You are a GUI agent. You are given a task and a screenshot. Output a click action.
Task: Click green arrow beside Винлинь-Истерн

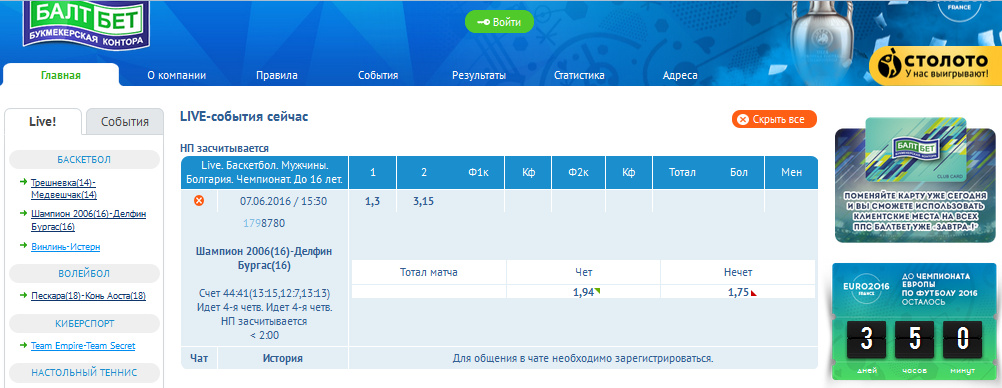point(24,246)
